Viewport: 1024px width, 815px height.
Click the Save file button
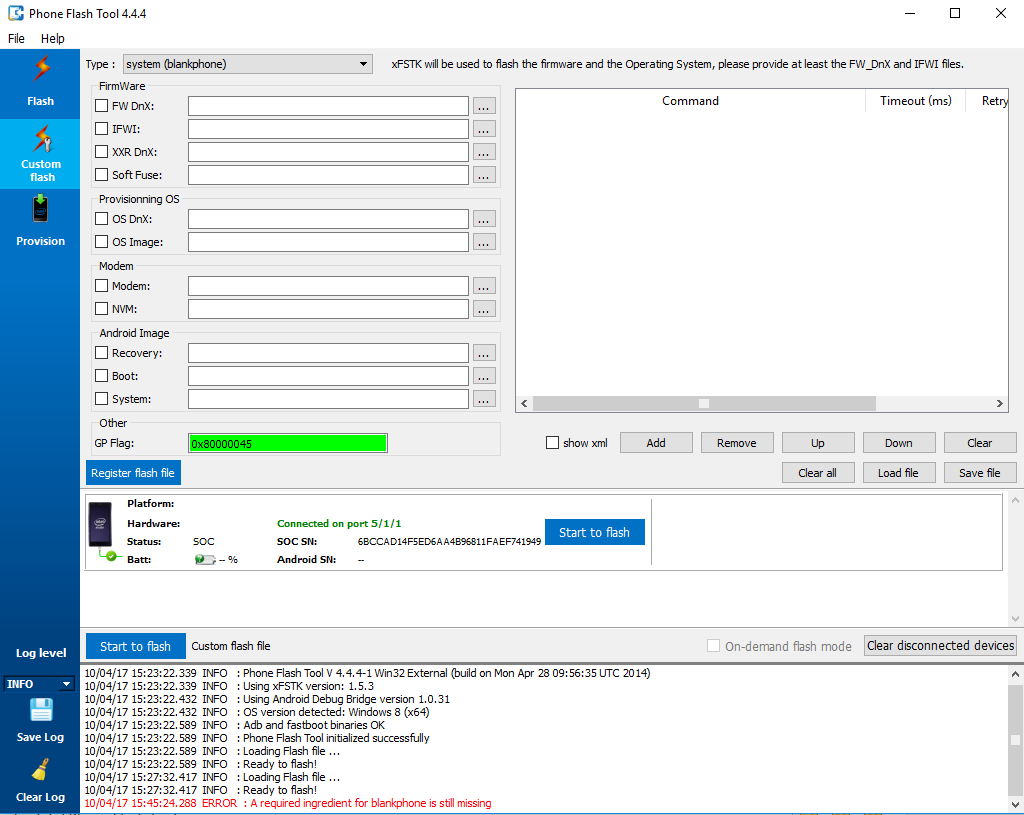point(980,473)
